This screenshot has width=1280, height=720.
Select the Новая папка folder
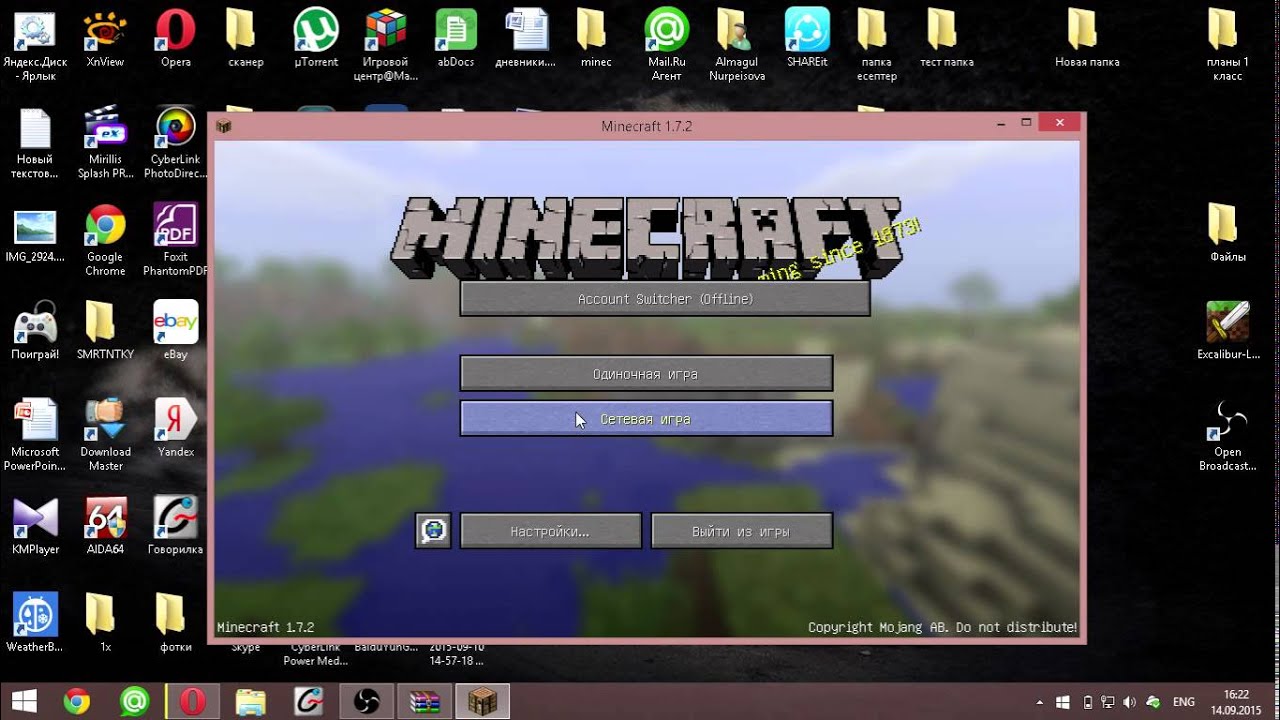[1087, 38]
